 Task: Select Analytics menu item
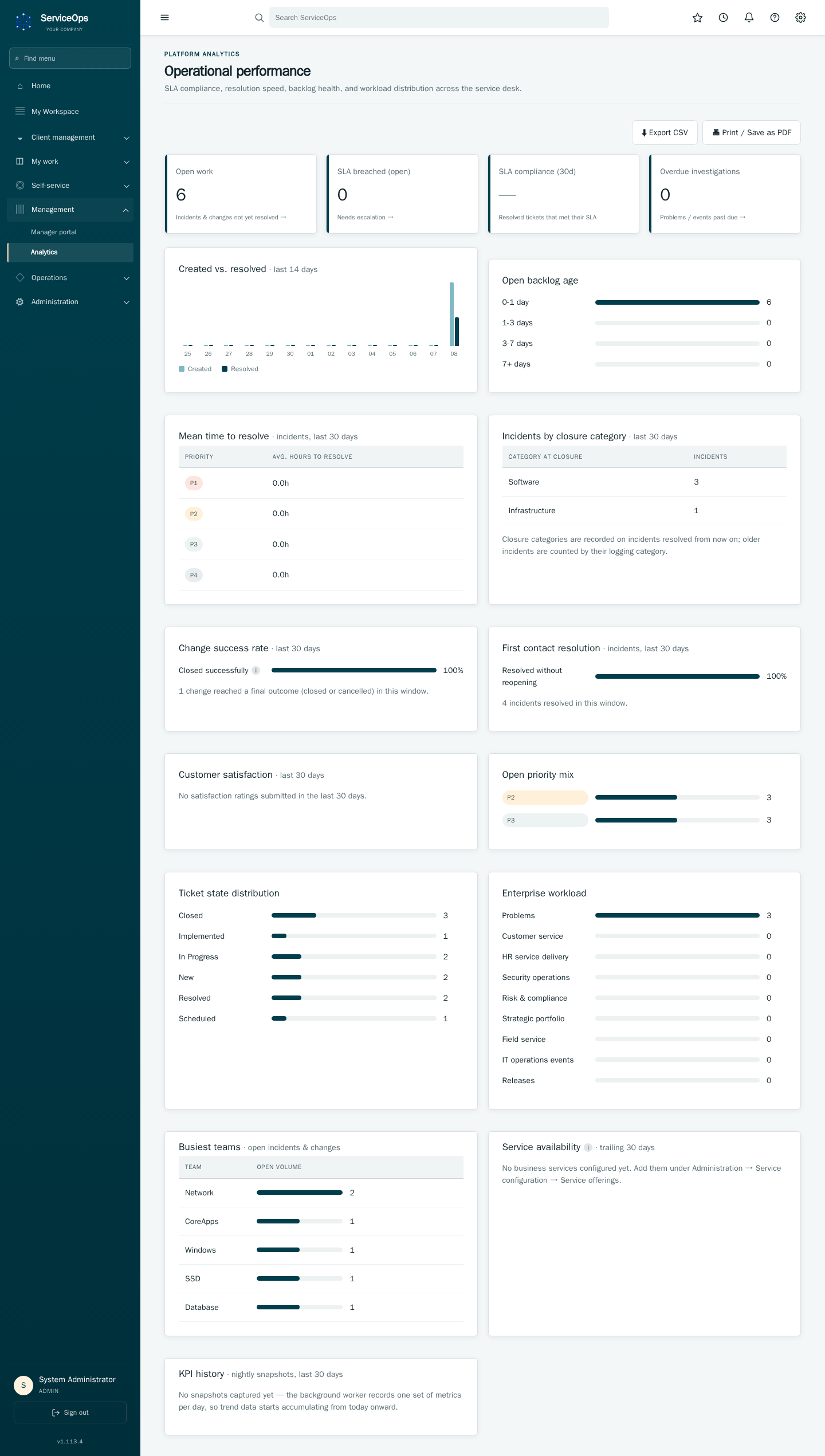point(70,253)
